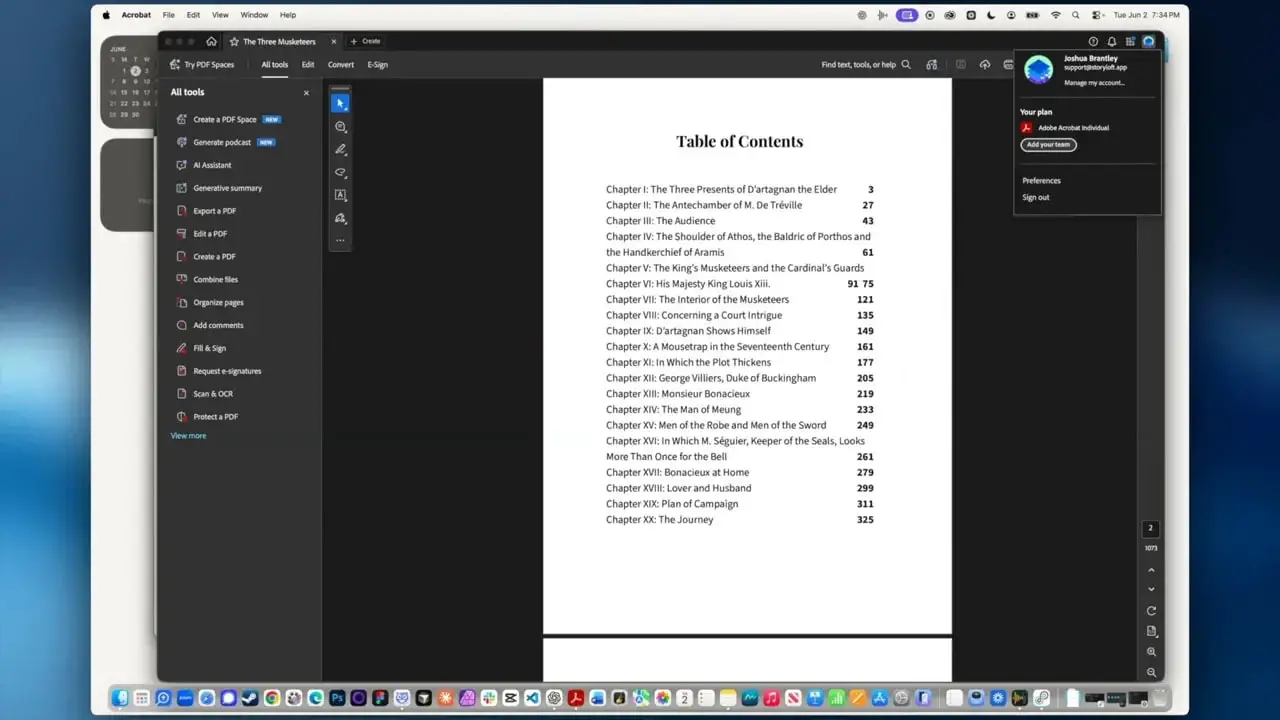Viewport: 1280px width, 720px height.
Task: Click the Home icon in Acrobat tab bar
Action: point(211,41)
